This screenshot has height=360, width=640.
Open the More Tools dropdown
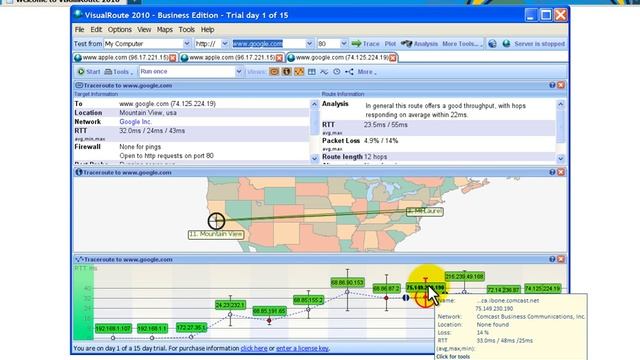pos(462,44)
